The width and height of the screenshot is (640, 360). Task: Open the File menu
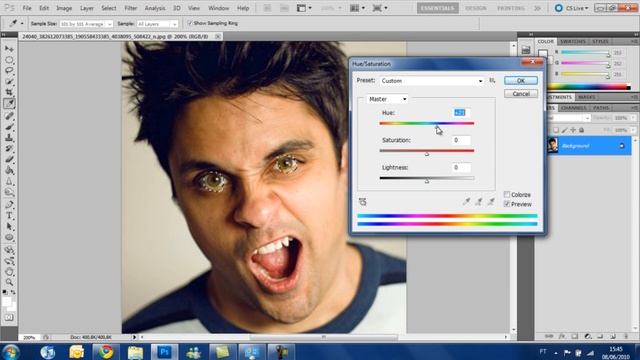pos(27,8)
